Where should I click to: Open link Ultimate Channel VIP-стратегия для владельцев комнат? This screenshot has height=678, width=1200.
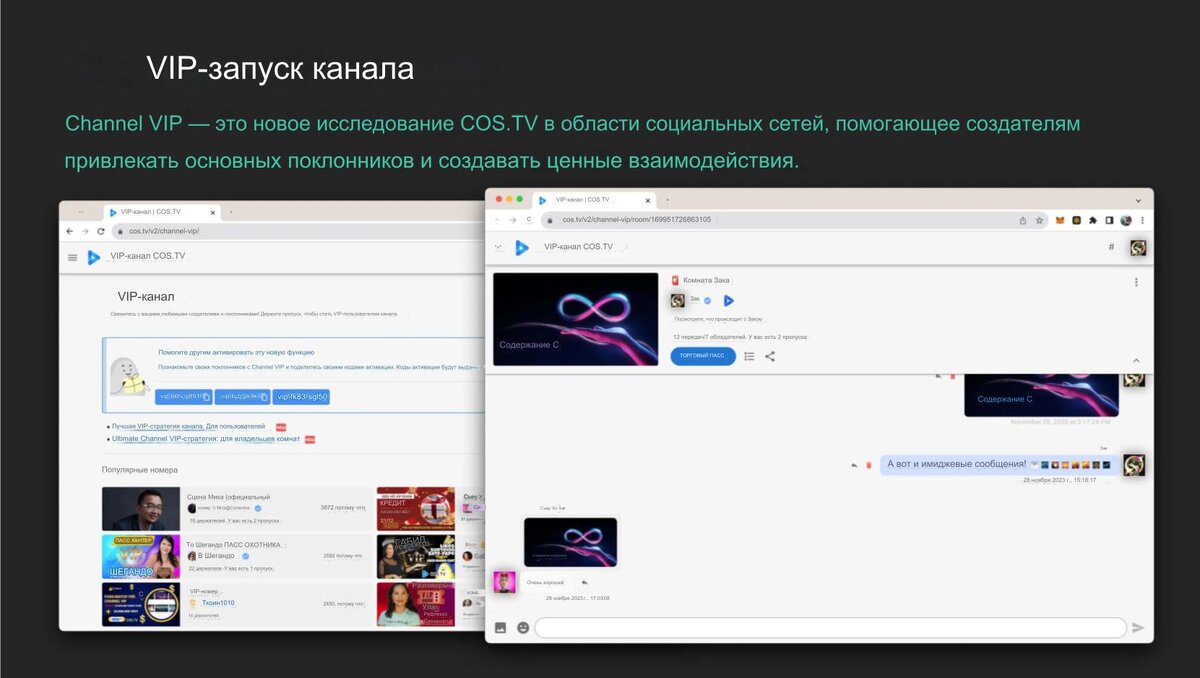[205, 439]
